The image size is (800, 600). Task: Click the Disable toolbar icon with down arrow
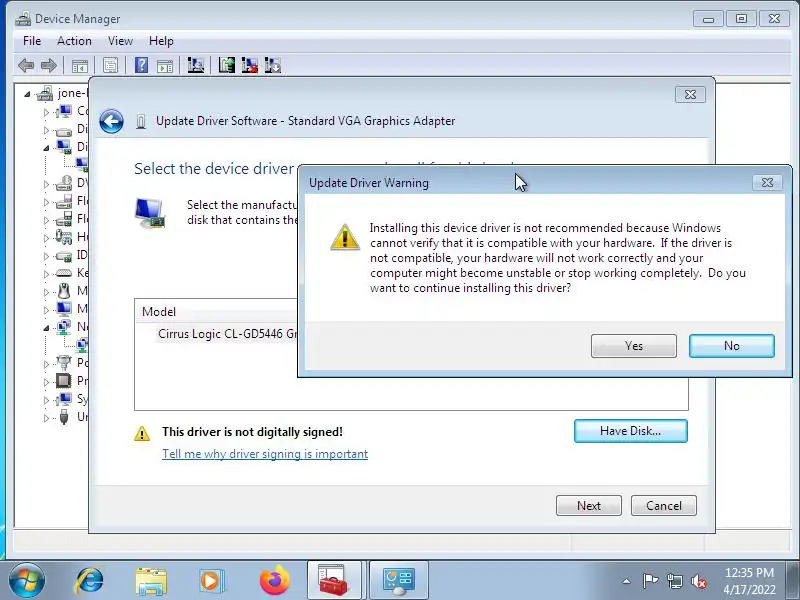click(x=273, y=65)
